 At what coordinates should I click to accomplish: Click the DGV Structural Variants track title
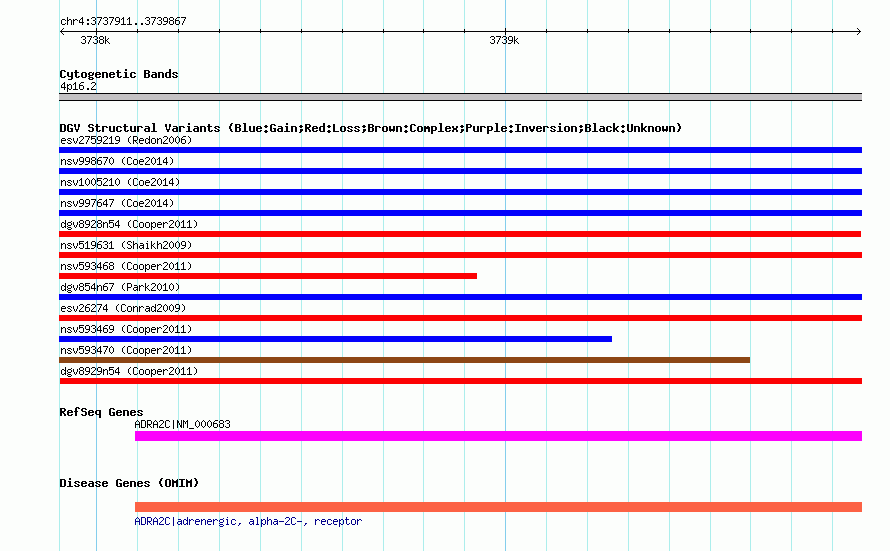[x=371, y=128]
